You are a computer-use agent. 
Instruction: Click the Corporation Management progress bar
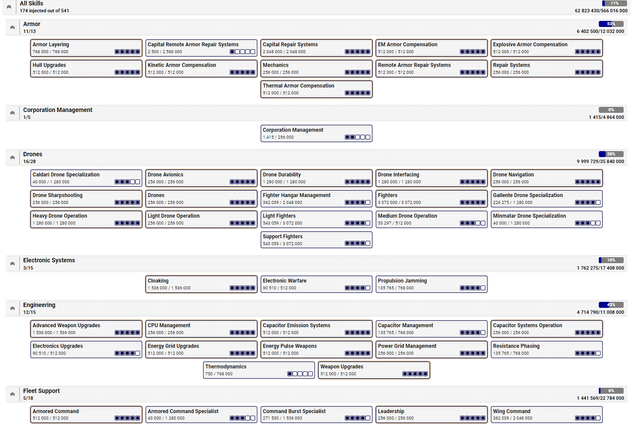pyautogui.click(x=611, y=110)
